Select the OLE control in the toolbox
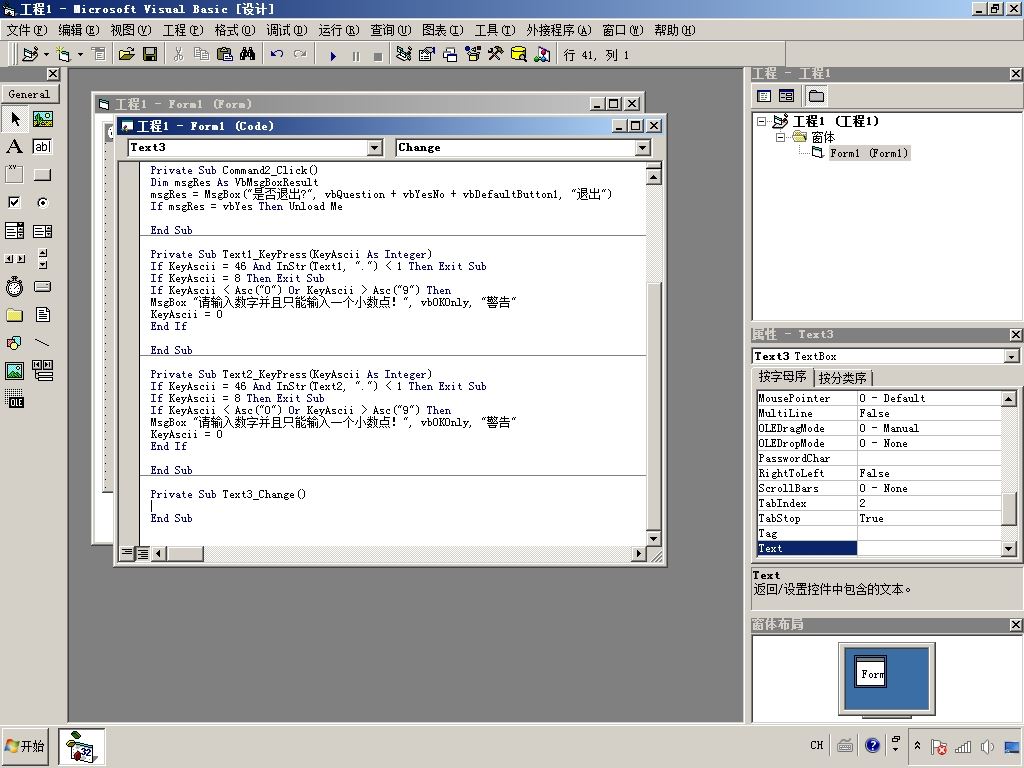Image resolution: width=1024 pixels, height=768 pixels. 15,398
